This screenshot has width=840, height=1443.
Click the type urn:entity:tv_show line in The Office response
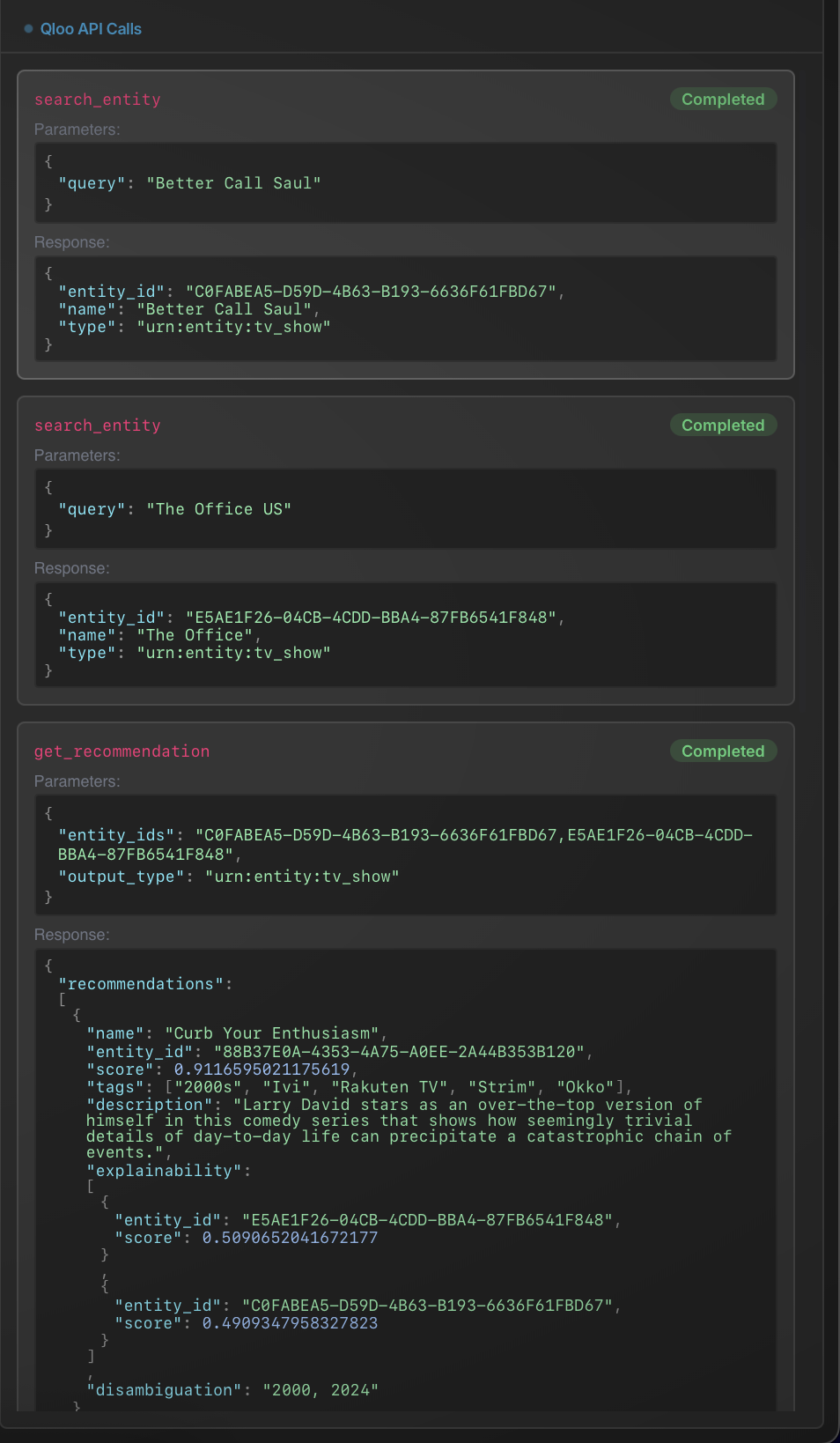tap(195, 653)
